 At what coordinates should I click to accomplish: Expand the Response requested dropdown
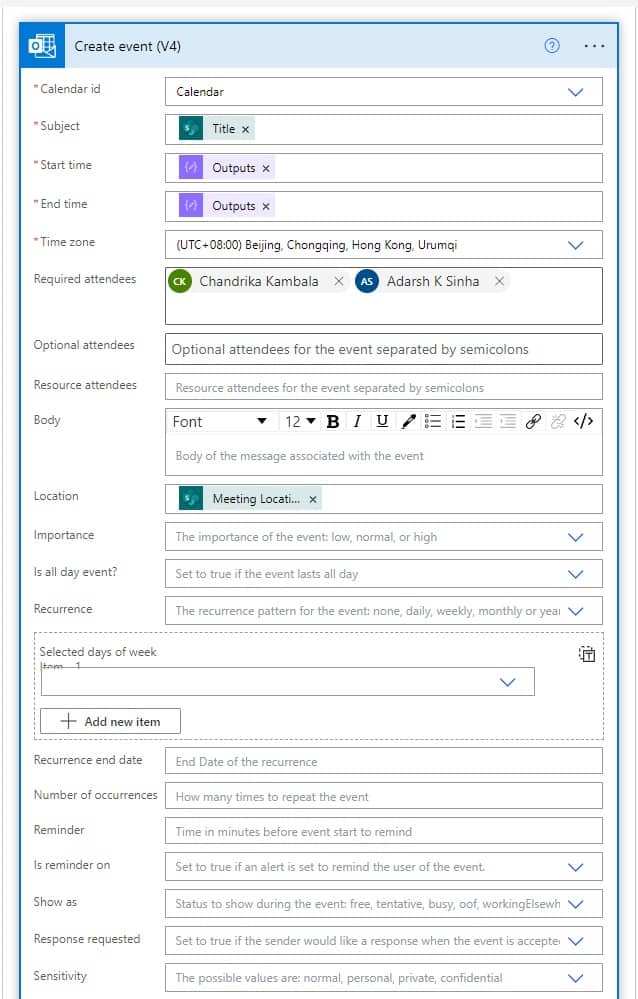click(576, 941)
